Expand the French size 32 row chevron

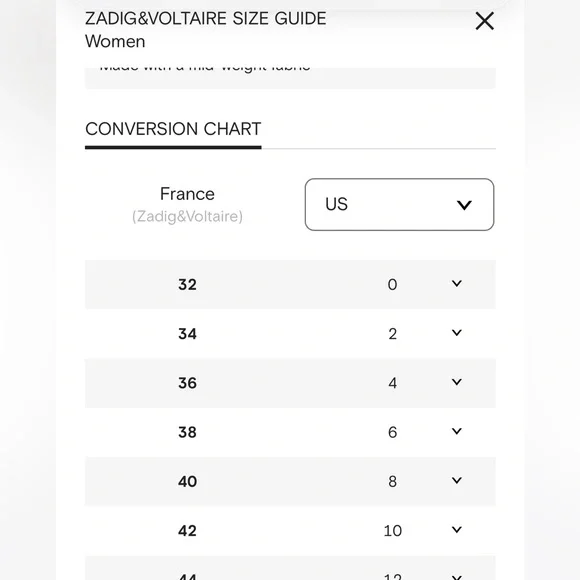[x=457, y=284]
